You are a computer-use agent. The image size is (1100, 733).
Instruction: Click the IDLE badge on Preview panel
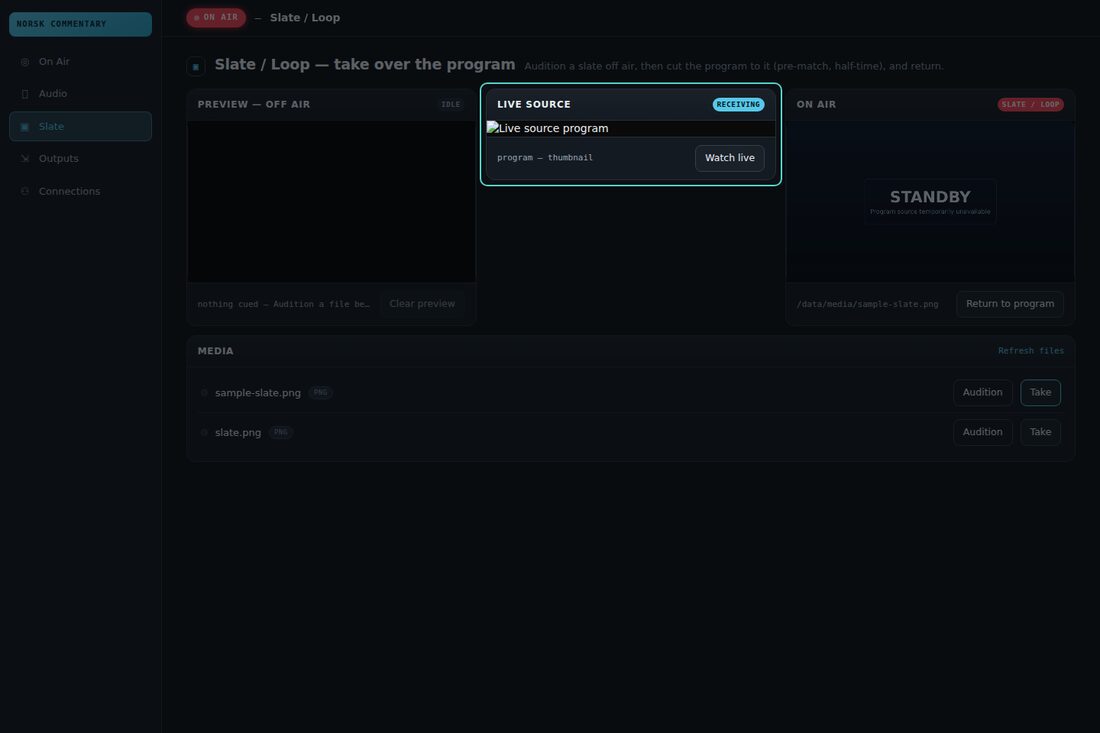(450, 105)
